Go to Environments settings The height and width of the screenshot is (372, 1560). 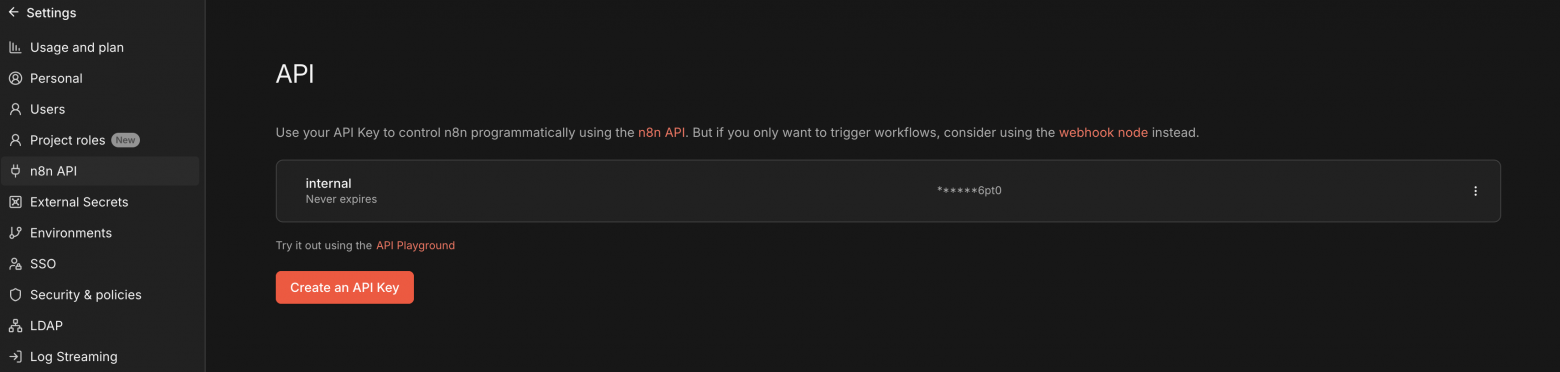(x=100, y=233)
